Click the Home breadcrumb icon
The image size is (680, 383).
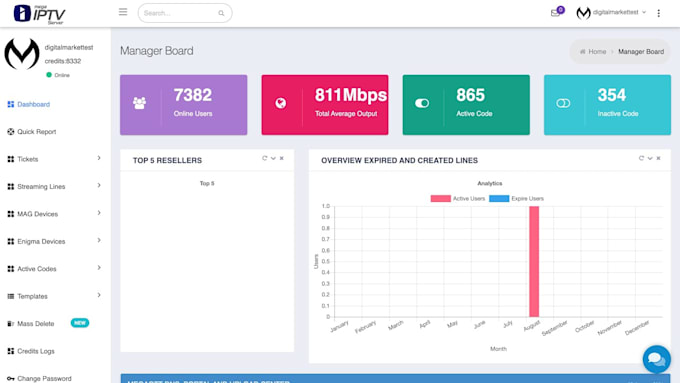(582, 52)
